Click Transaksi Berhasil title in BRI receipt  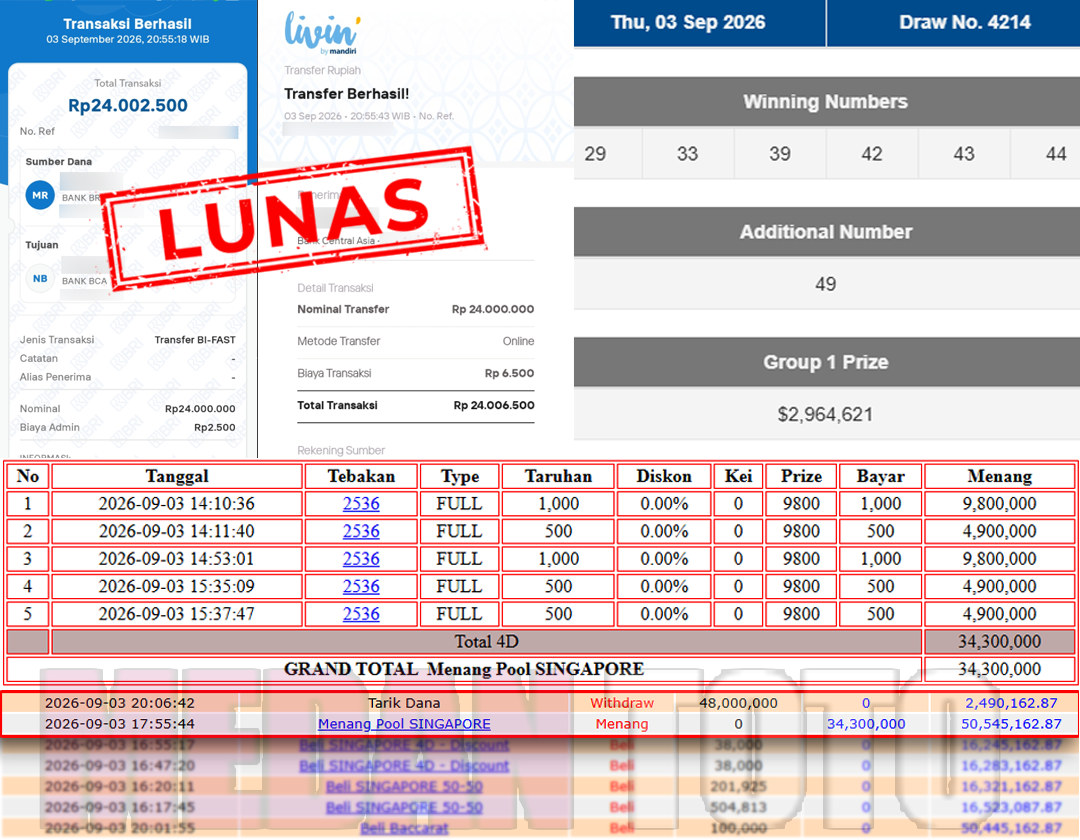pyautogui.click(x=127, y=23)
